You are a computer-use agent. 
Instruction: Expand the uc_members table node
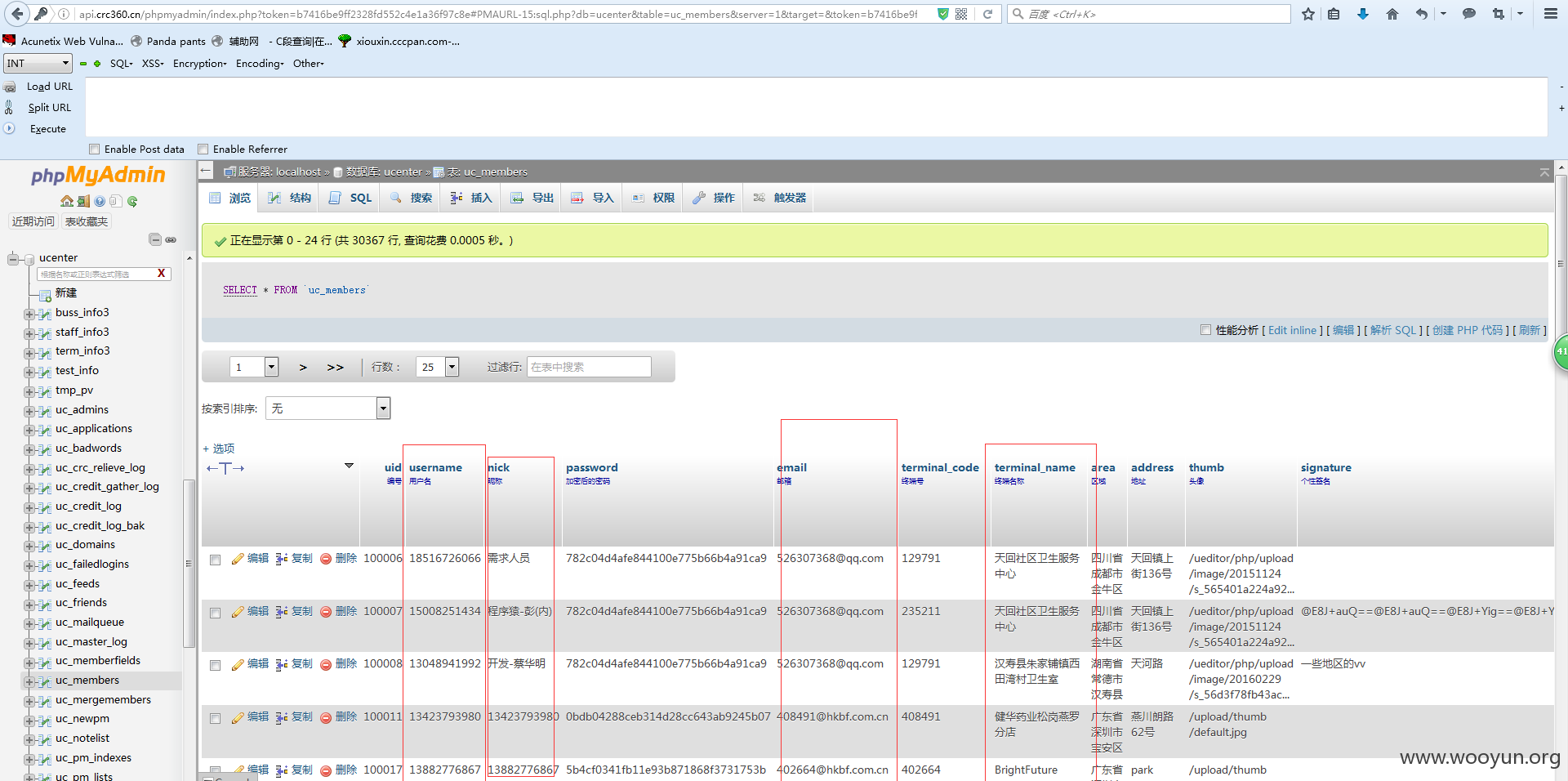(29, 681)
